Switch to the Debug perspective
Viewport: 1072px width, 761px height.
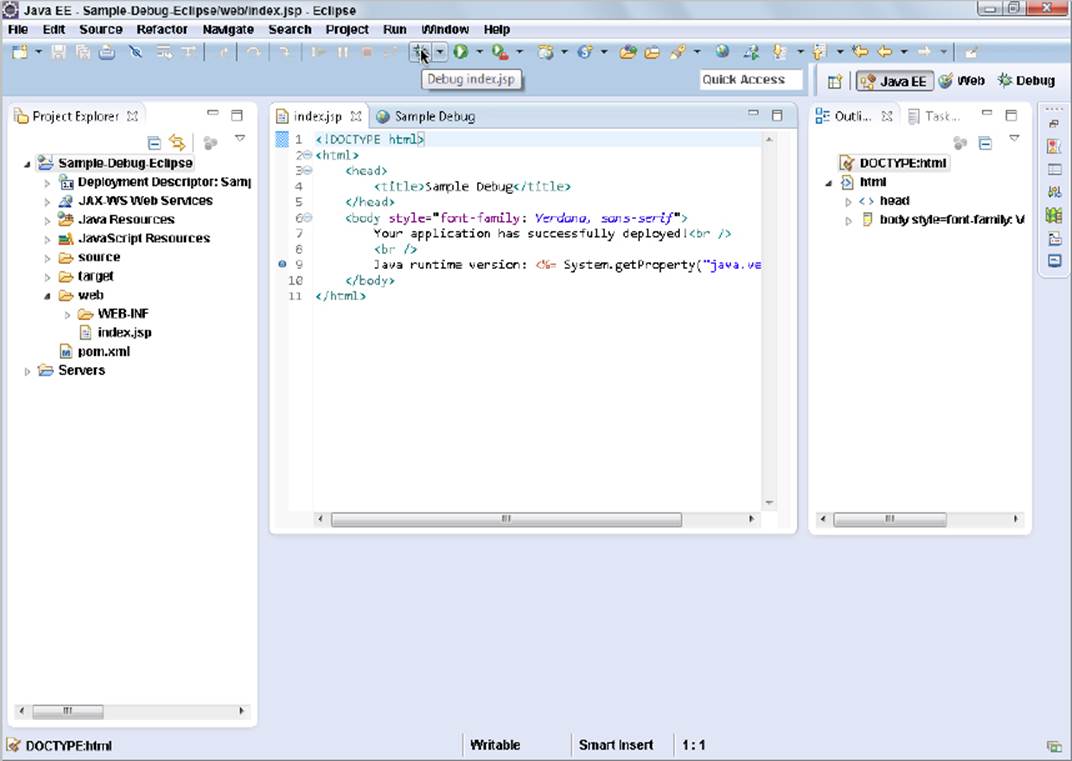1026,81
